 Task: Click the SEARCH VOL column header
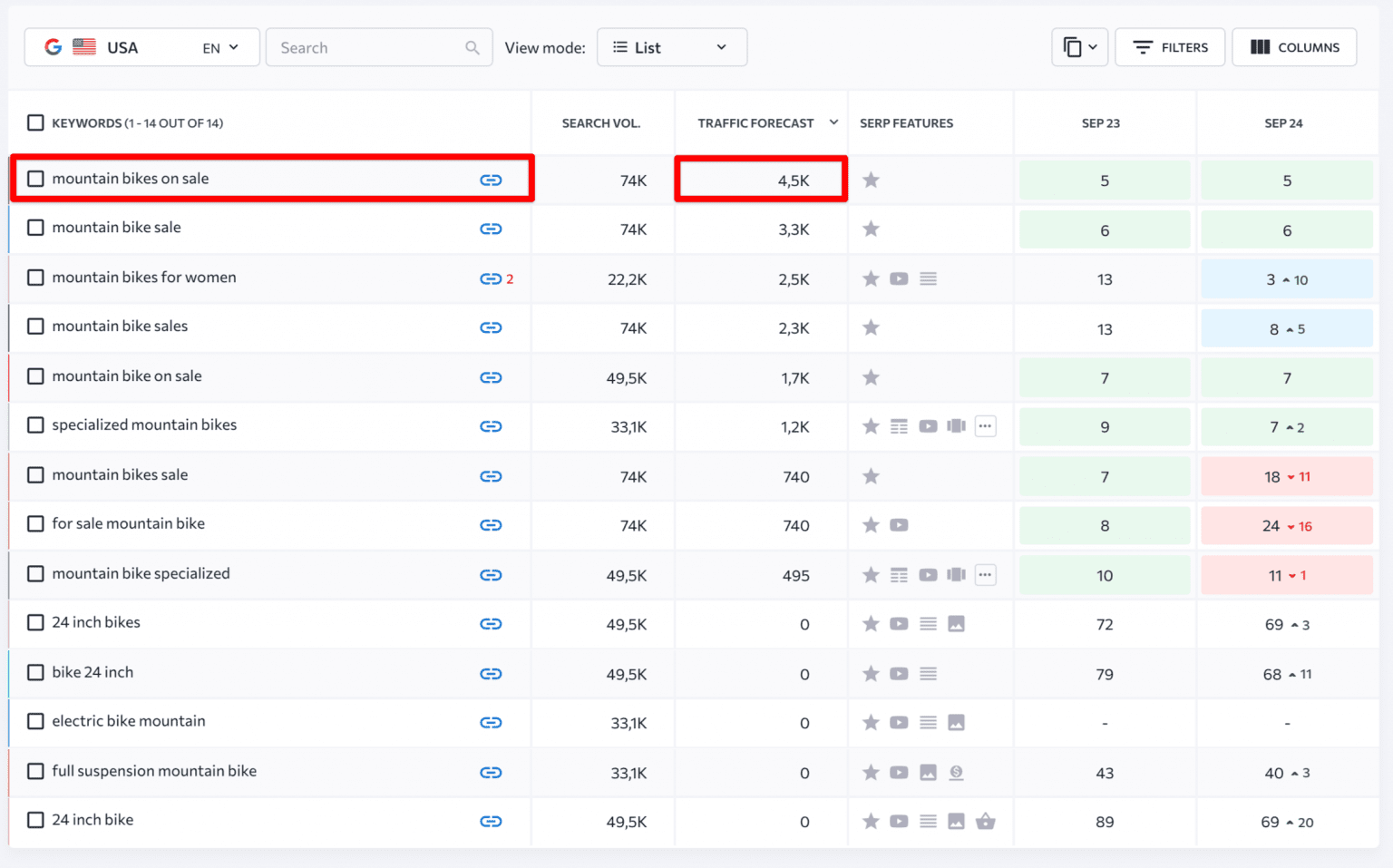[x=601, y=122]
